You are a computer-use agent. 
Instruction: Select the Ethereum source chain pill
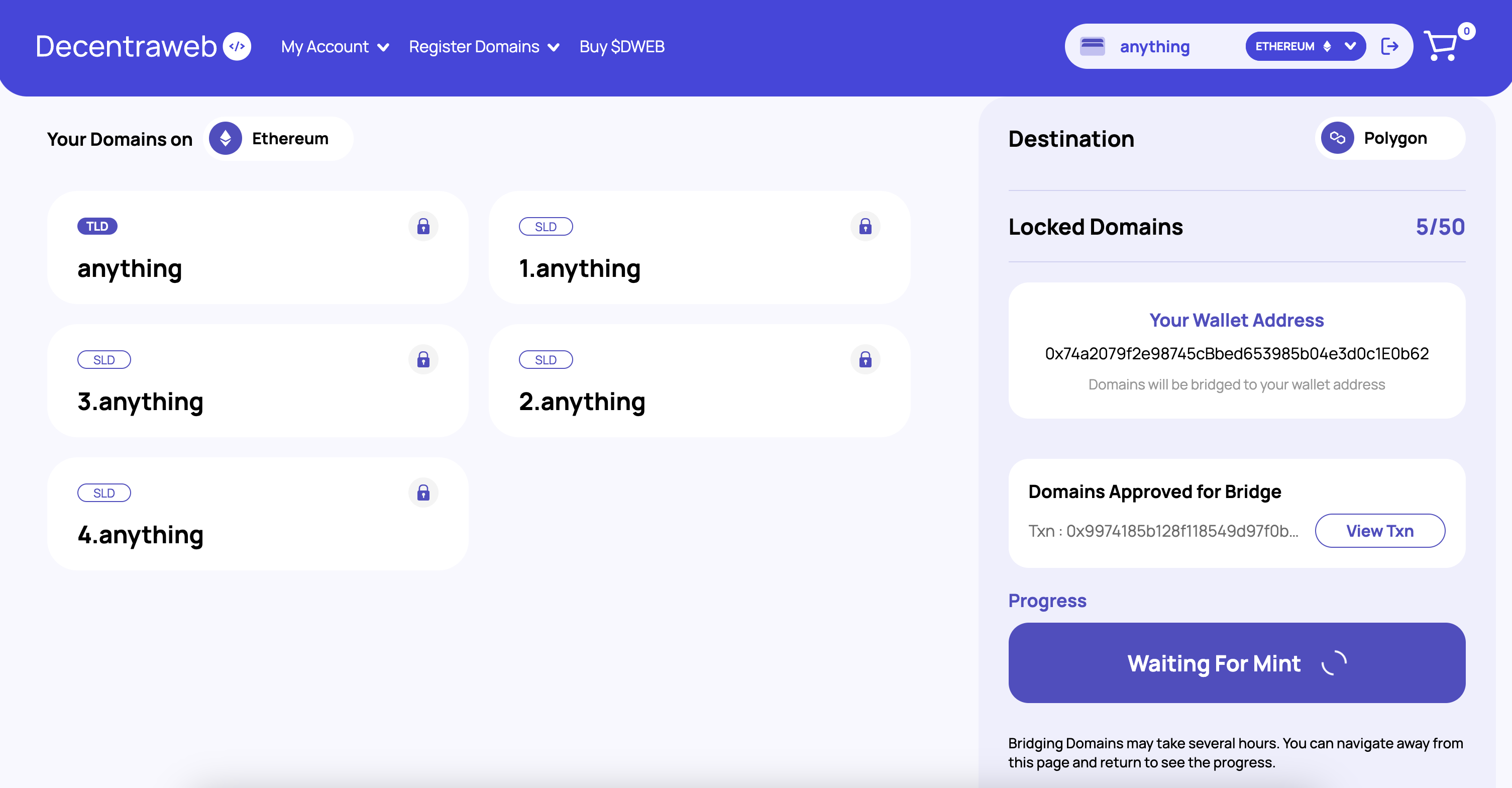coord(278,139)
